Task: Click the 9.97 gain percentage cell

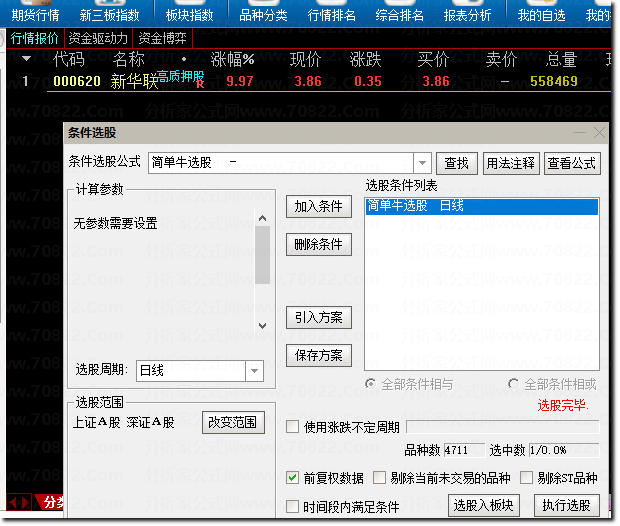Action: click(x=240, y=81)
